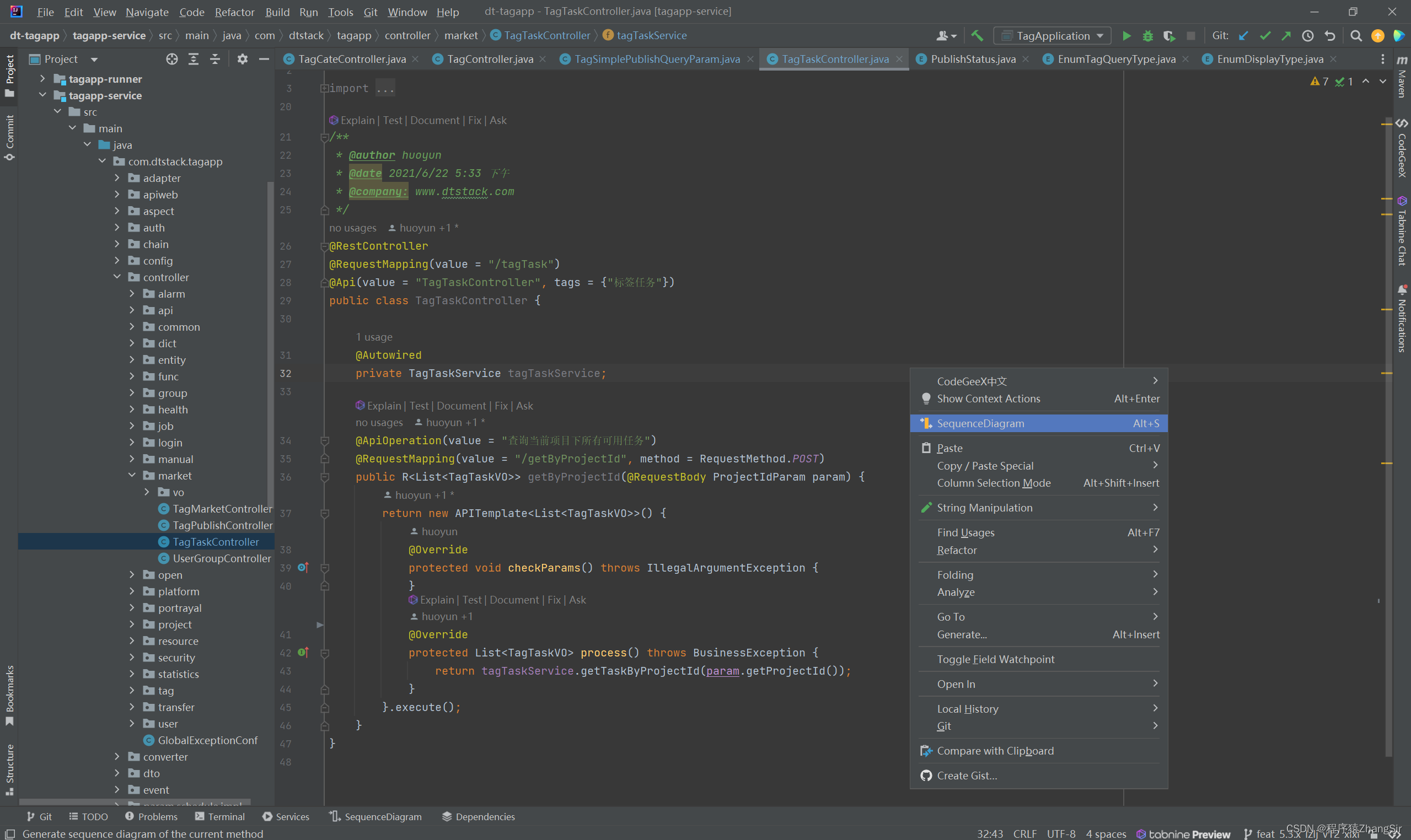Open the Bookmarks tool window

pos(9,695)
